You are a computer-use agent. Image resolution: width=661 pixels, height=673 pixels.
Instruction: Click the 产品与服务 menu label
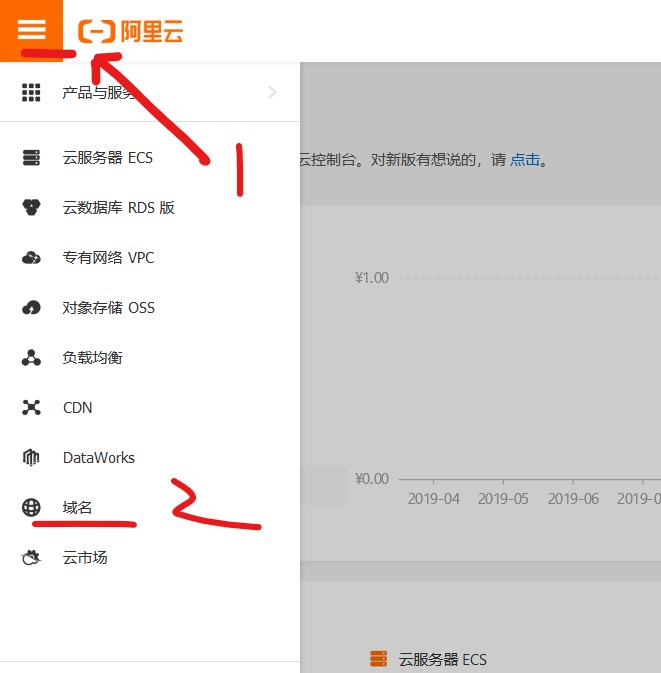click(x=99, y=92)
